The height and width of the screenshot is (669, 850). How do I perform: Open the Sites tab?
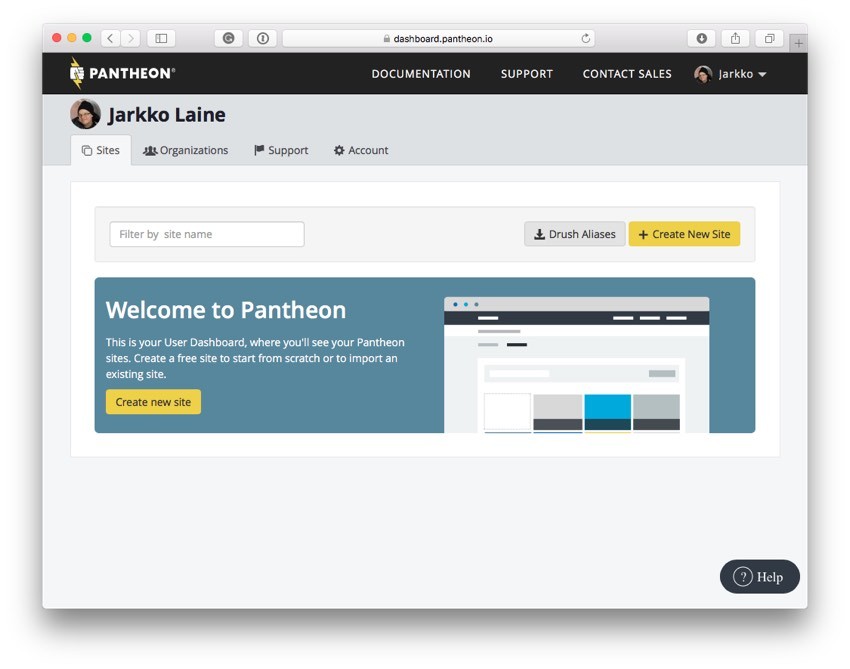pyautogui.click(x=101, y=150)
